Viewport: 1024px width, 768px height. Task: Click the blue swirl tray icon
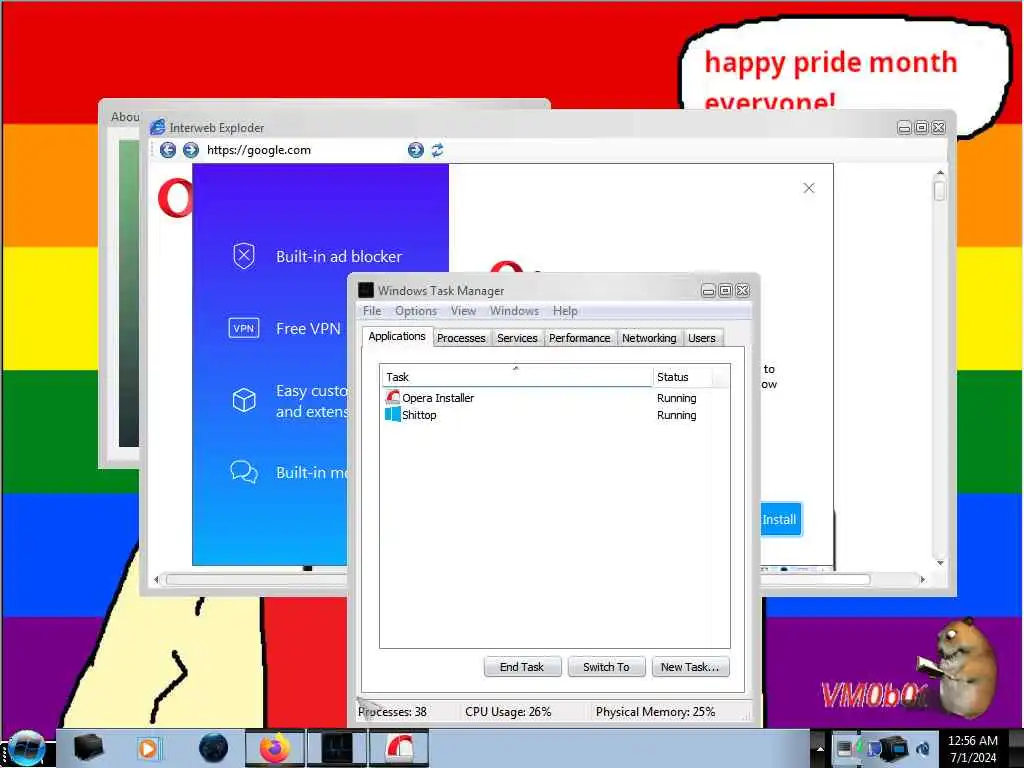point(923,748)
